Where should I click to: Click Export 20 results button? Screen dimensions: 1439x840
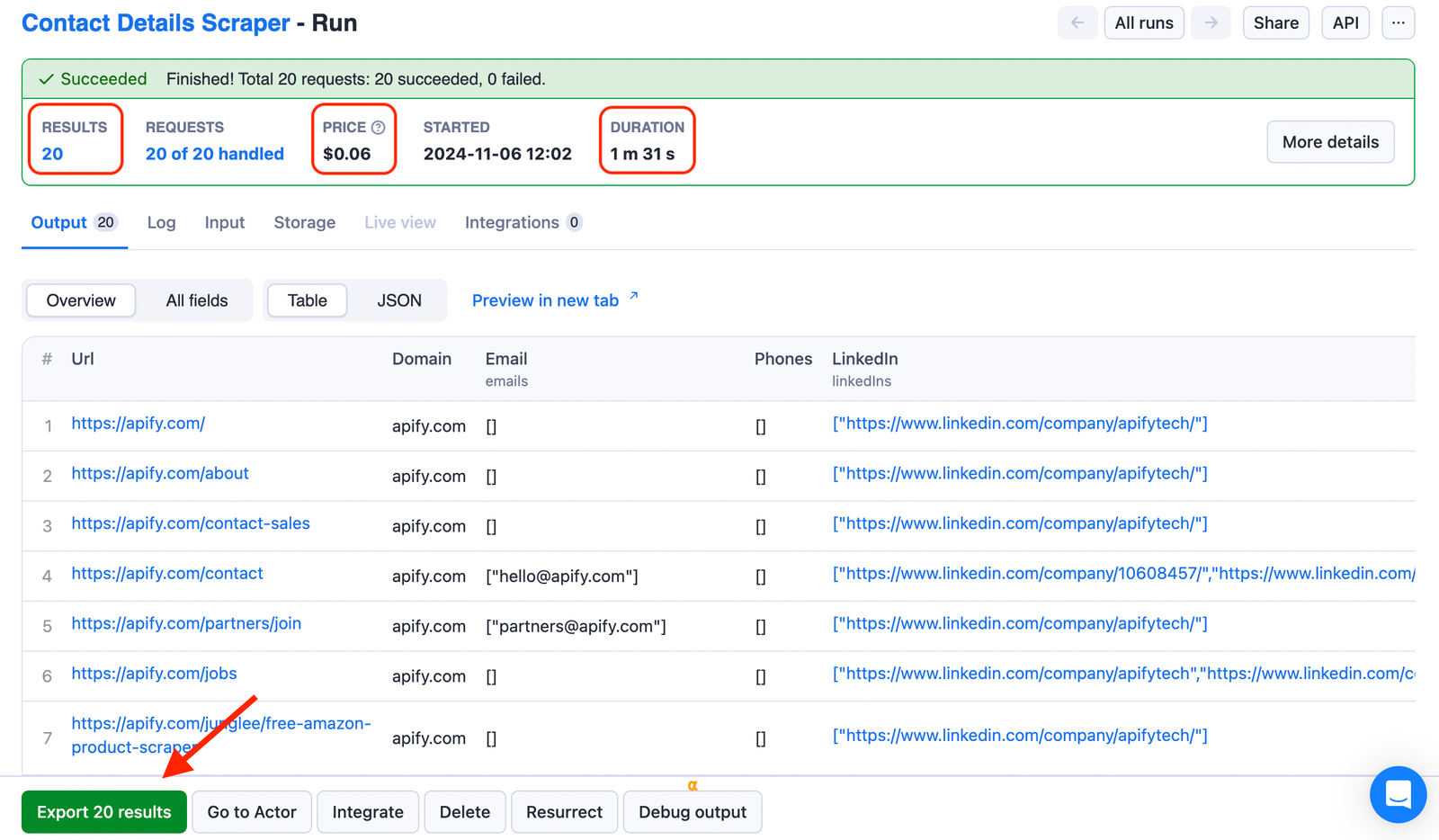(103, 811)
